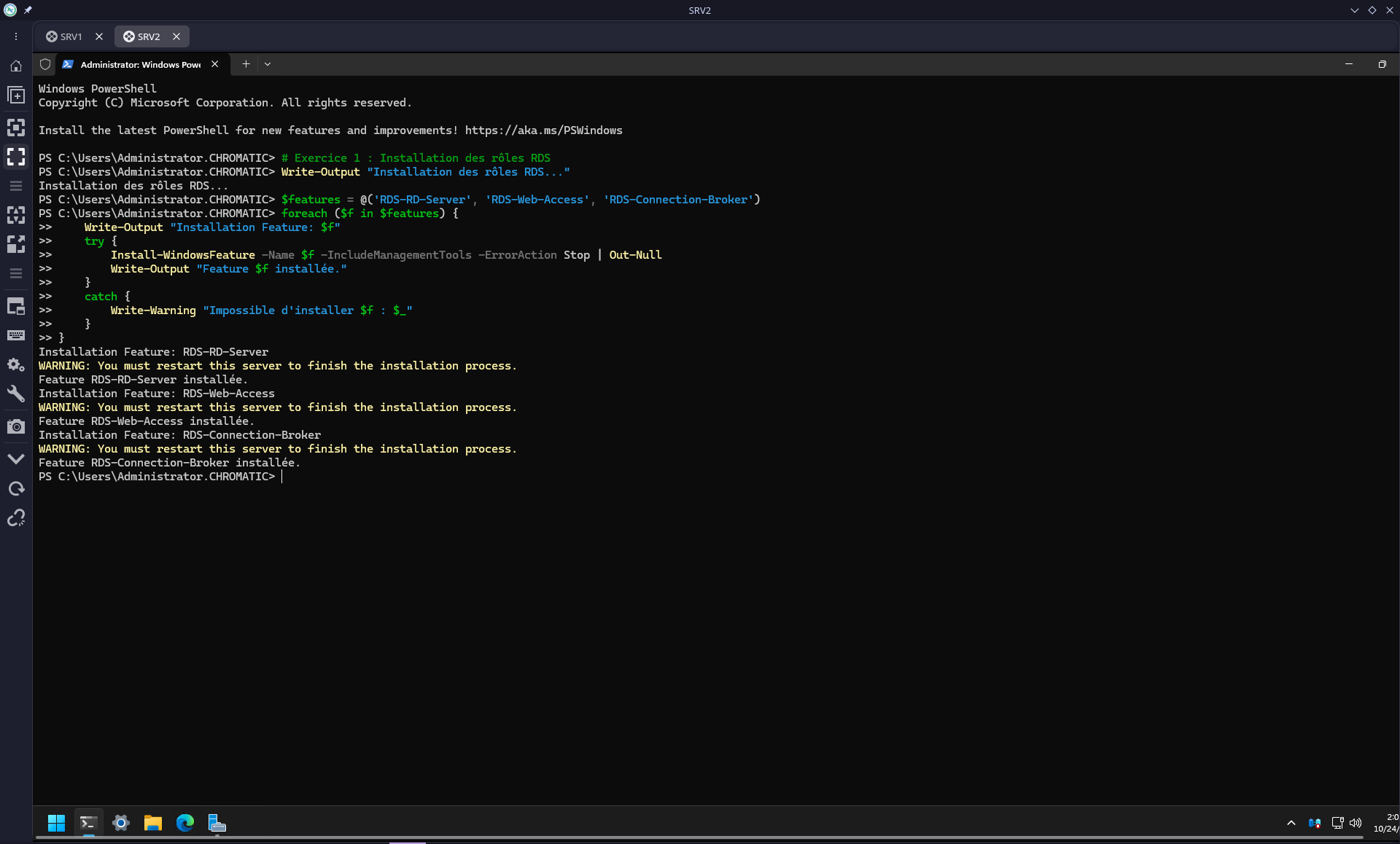Select the Administrator: Windows PowerShell tab
The height and width of the screenshot is (844, 1400).
140,65
